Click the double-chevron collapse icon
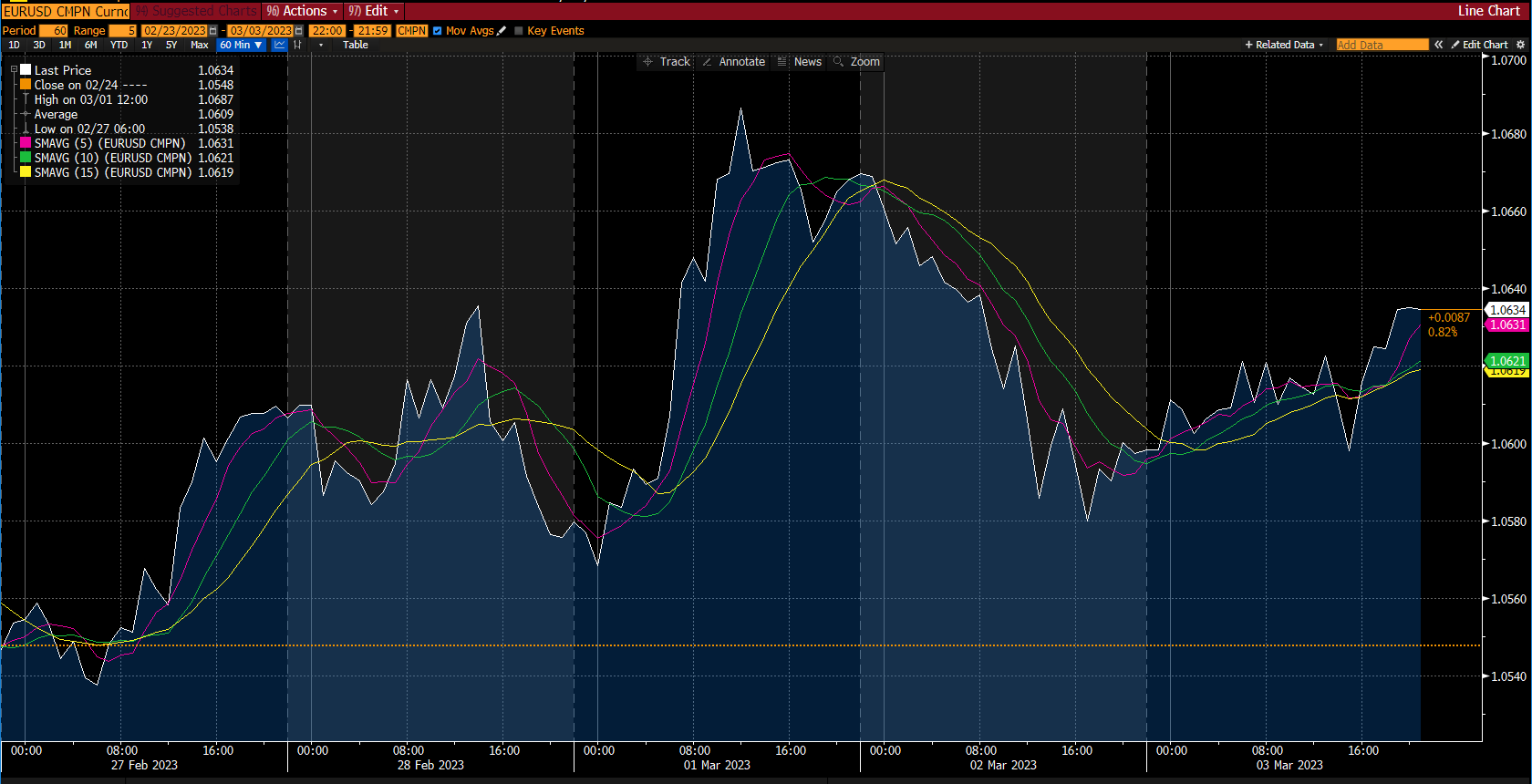 [1439, 45]
